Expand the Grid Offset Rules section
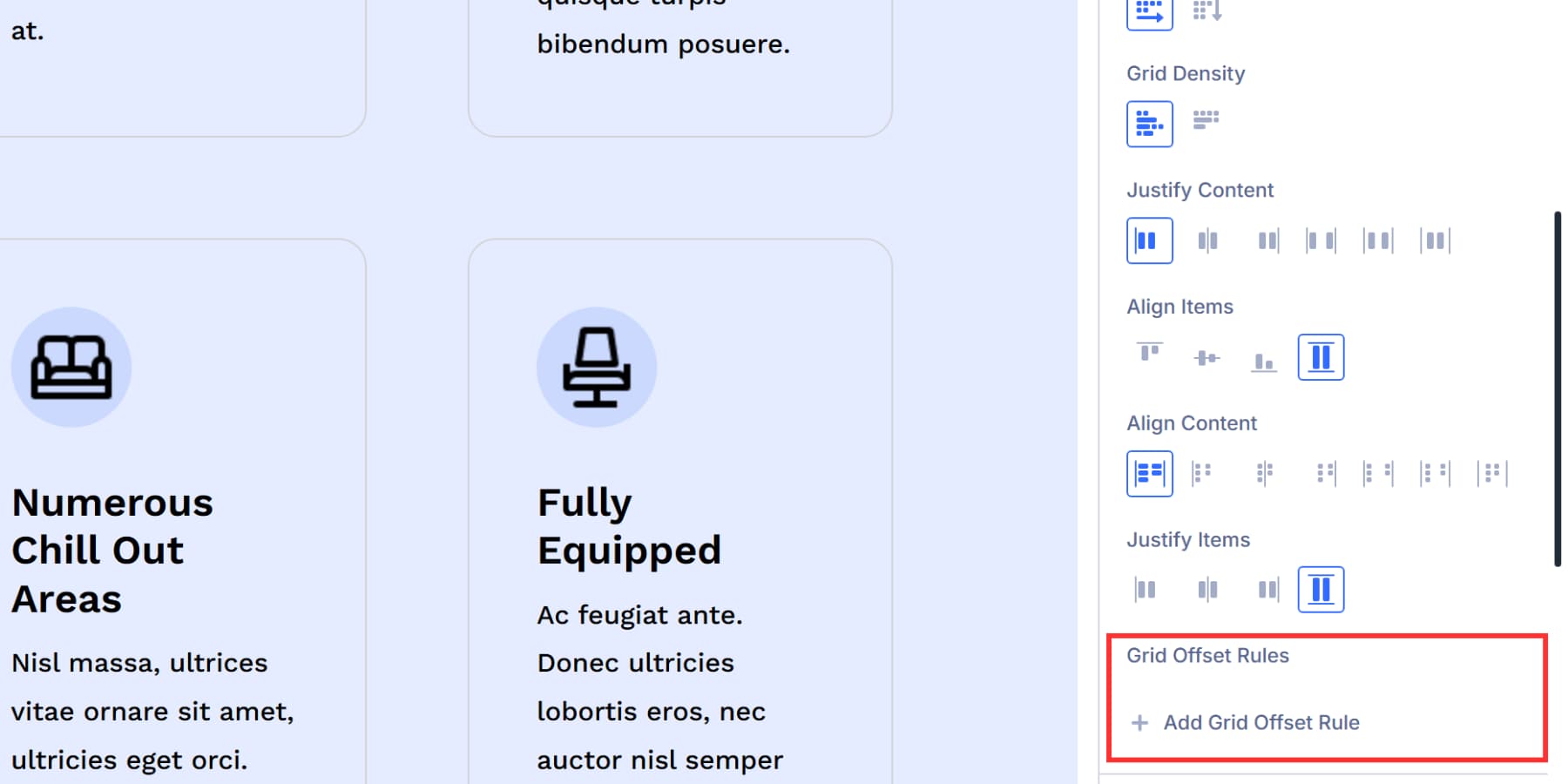Viewport: 1568px width, 784px height. (x=1208, y=655)
